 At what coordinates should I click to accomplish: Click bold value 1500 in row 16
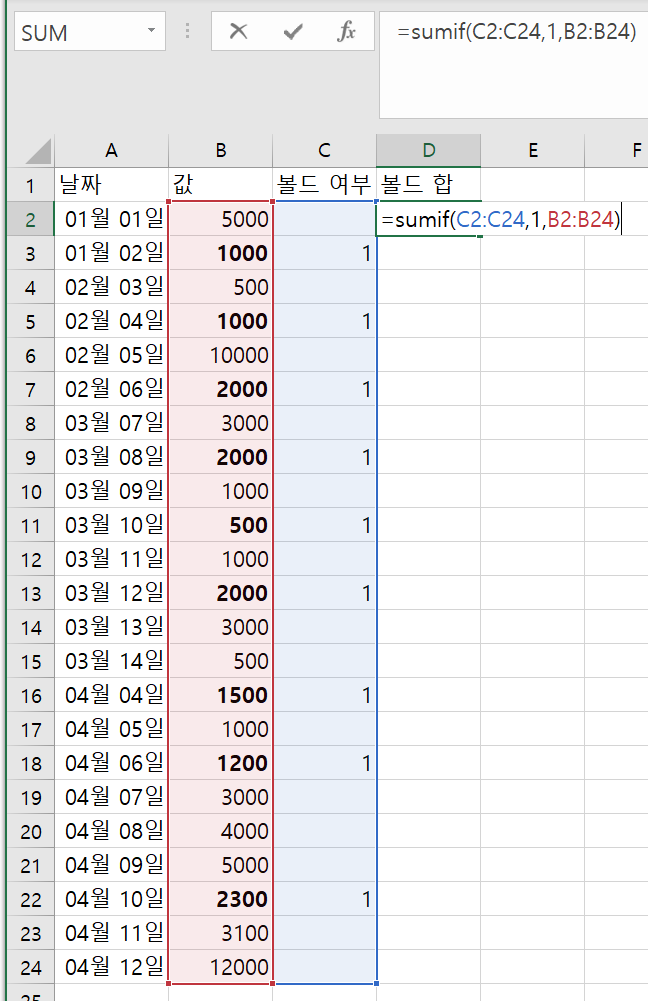tap(220, 695)
